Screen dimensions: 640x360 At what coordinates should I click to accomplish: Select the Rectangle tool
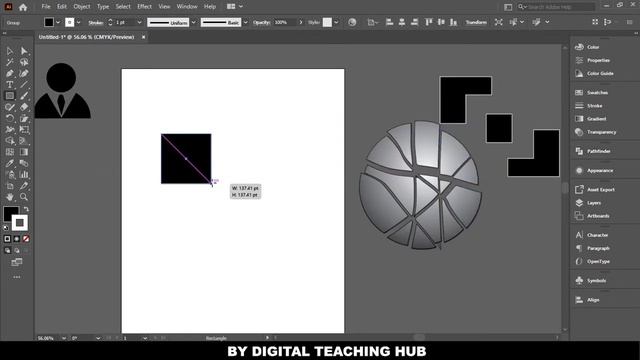coord(10,96)
